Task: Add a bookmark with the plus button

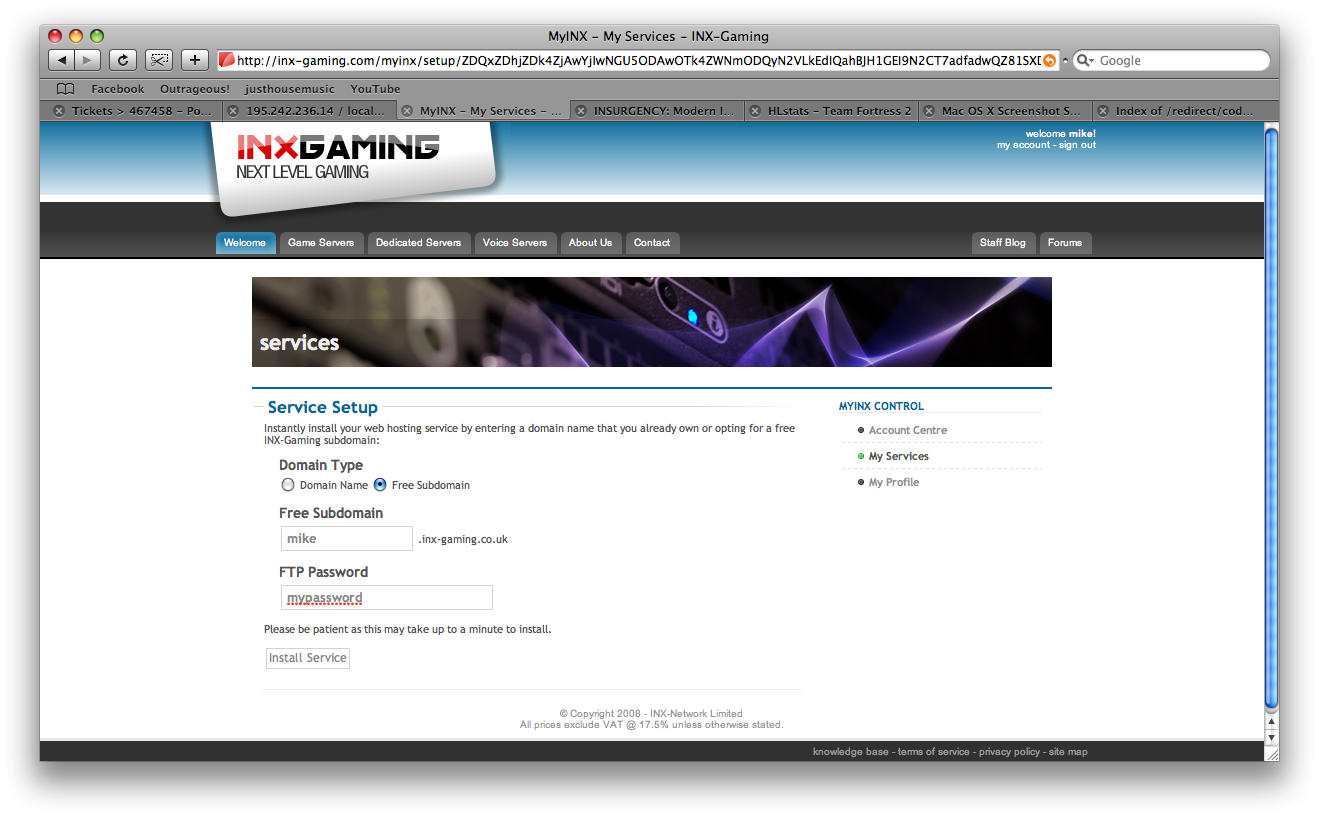Action: pyautogui.click(x=194, y=60)
